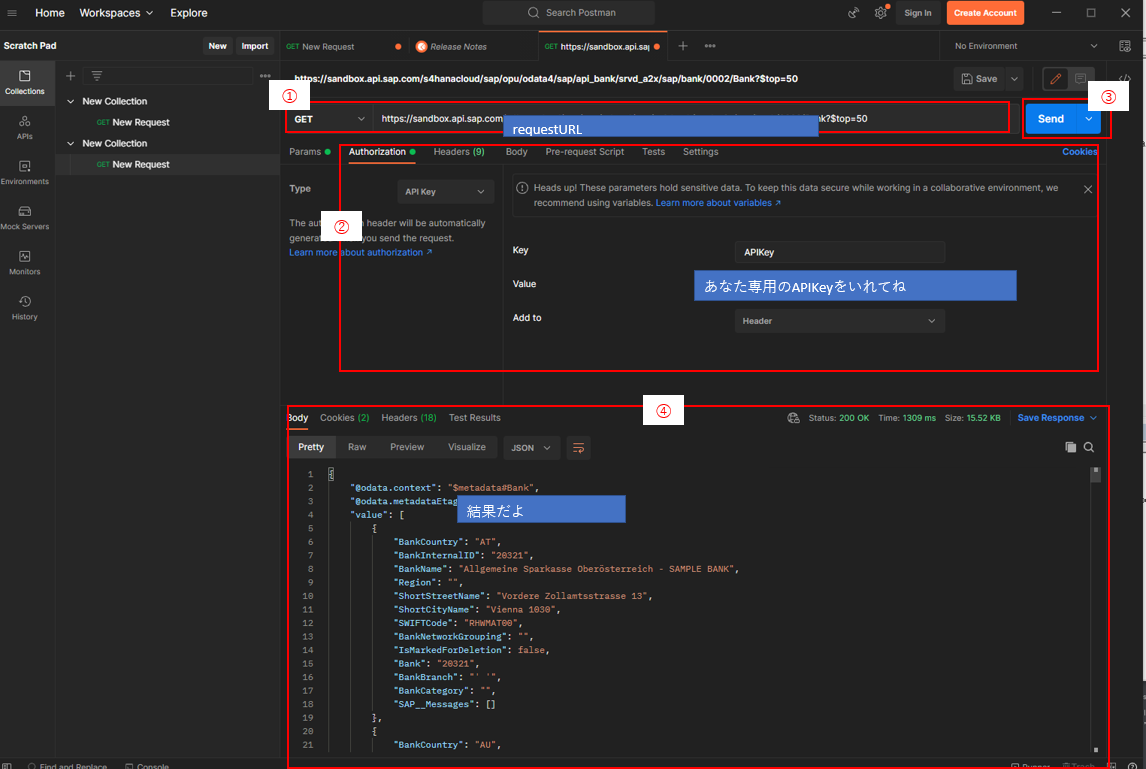This screenshot has width=1146, height=769.
Task: Open the Release Notes tab
Action: point(458,47)
